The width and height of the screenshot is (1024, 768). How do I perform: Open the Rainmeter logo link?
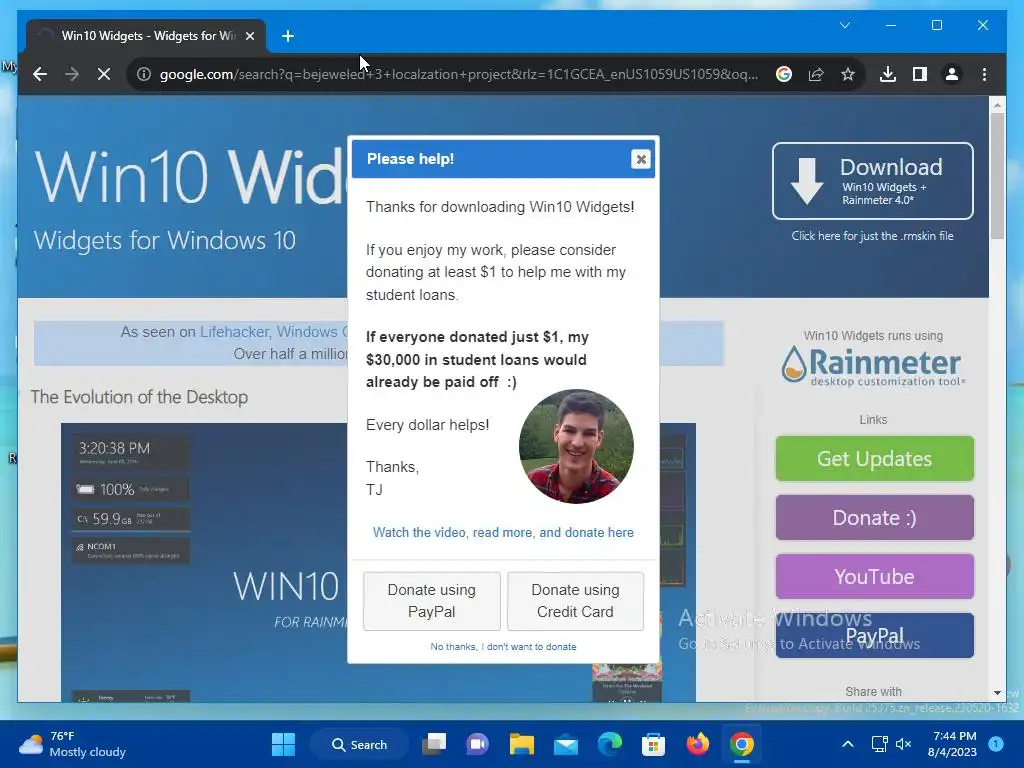872,366
